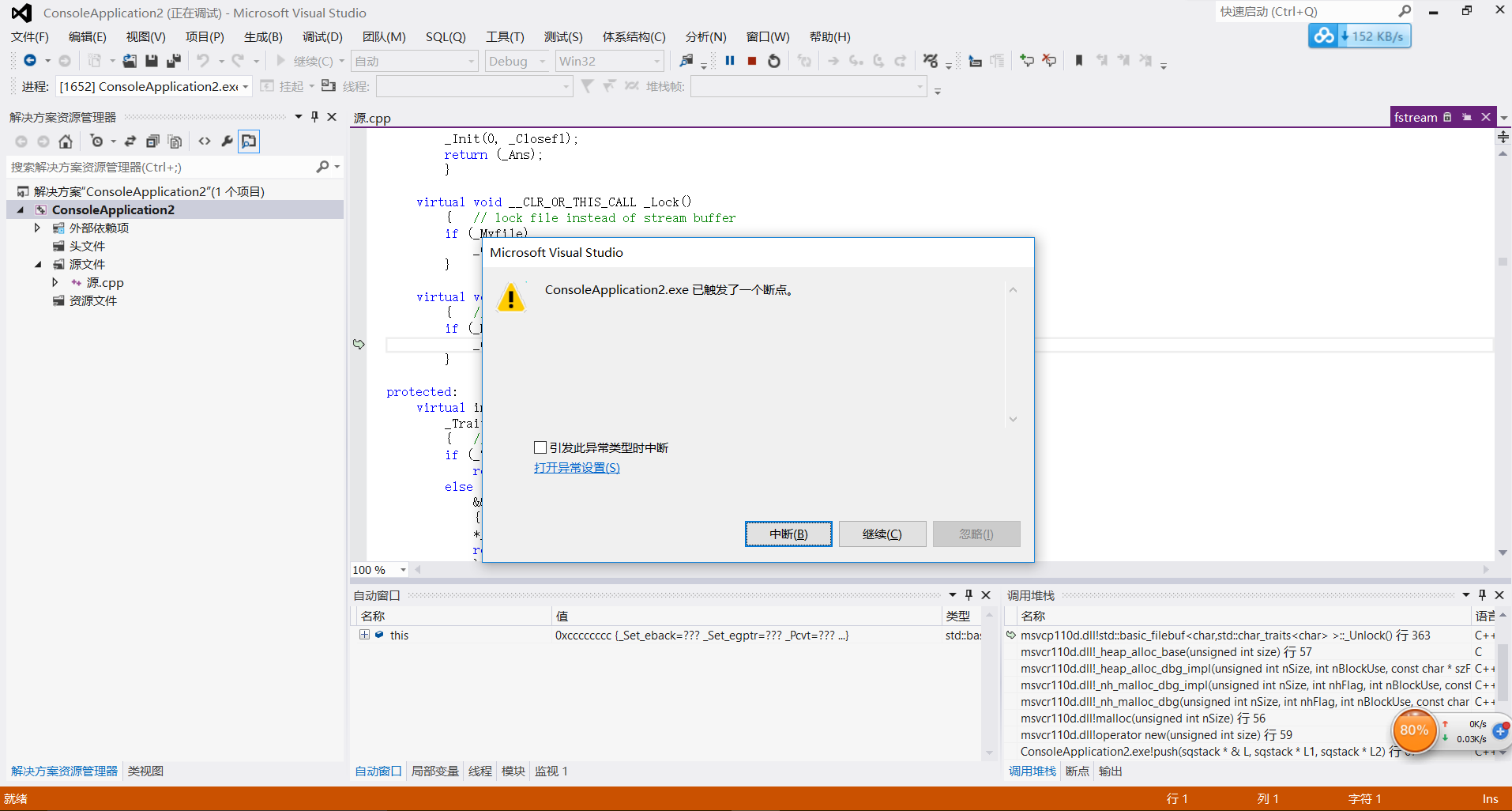
Task: Select the malloc call stack frame
Action: point(1142,719)
